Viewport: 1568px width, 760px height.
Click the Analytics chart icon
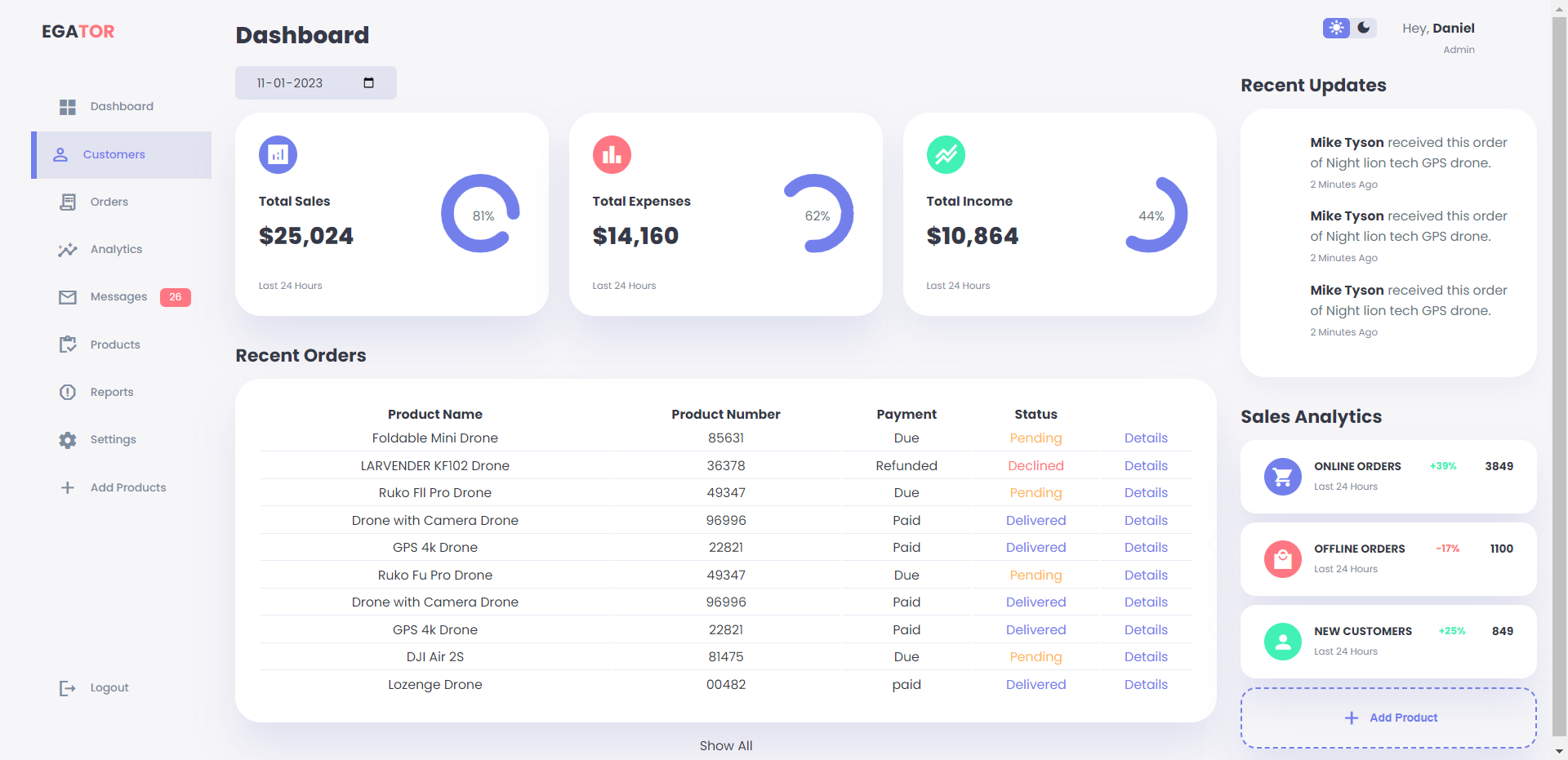[x=66, y=249]
